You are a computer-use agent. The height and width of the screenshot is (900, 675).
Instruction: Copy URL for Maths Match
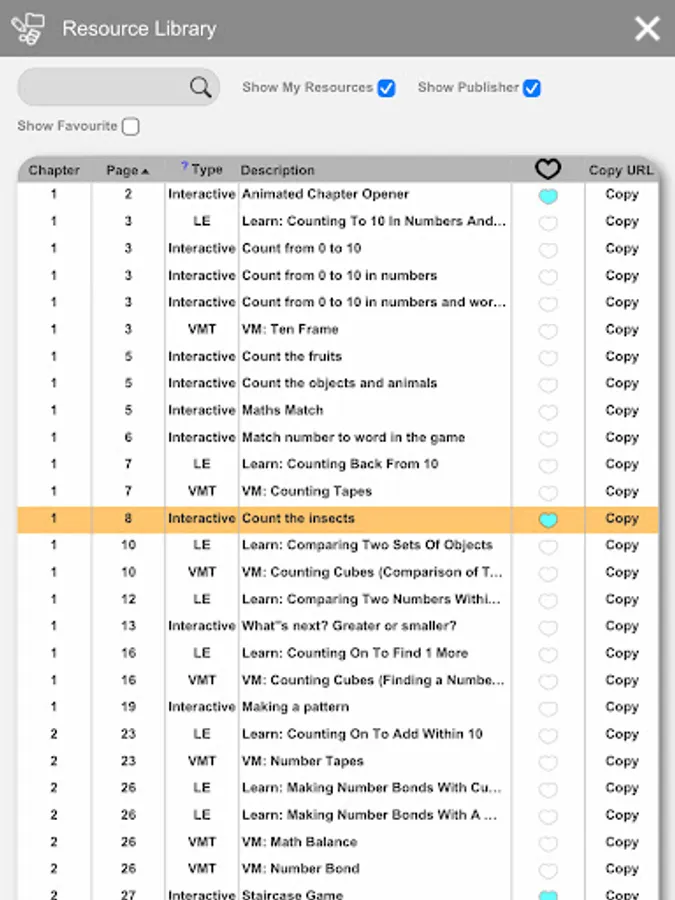tap(622, 410)
